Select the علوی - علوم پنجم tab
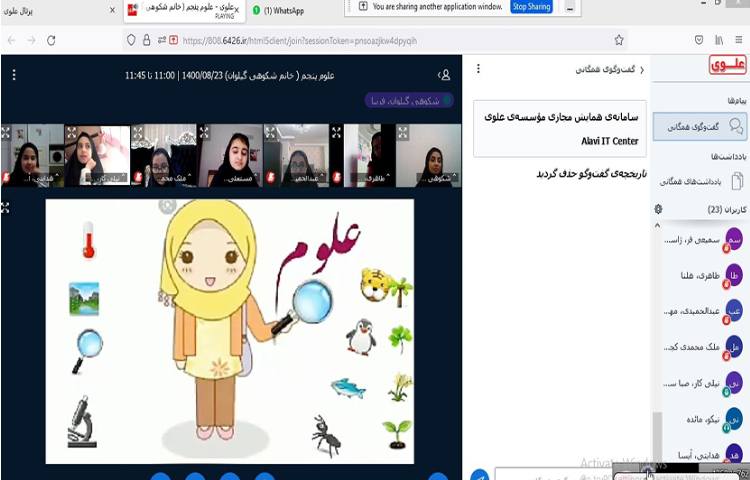750x480 pixels. (185, 11)
